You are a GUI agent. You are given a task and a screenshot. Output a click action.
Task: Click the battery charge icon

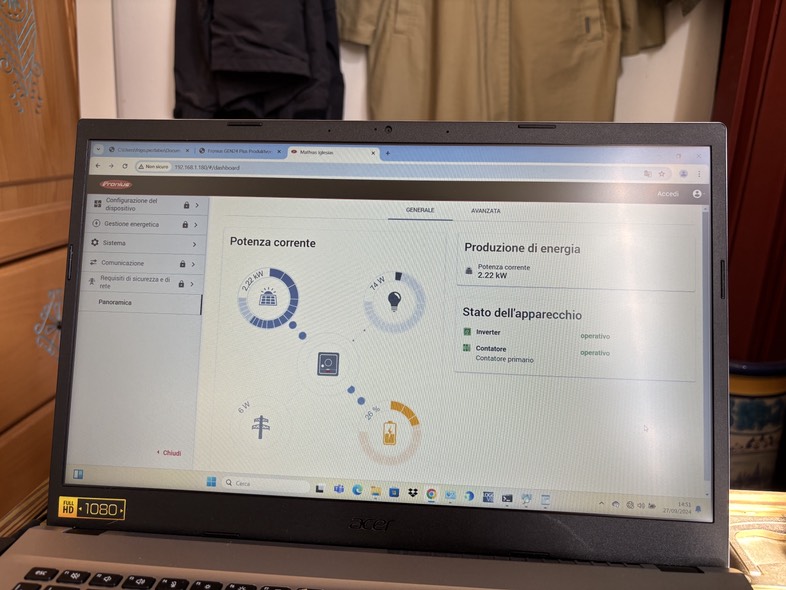pos(391,432)
